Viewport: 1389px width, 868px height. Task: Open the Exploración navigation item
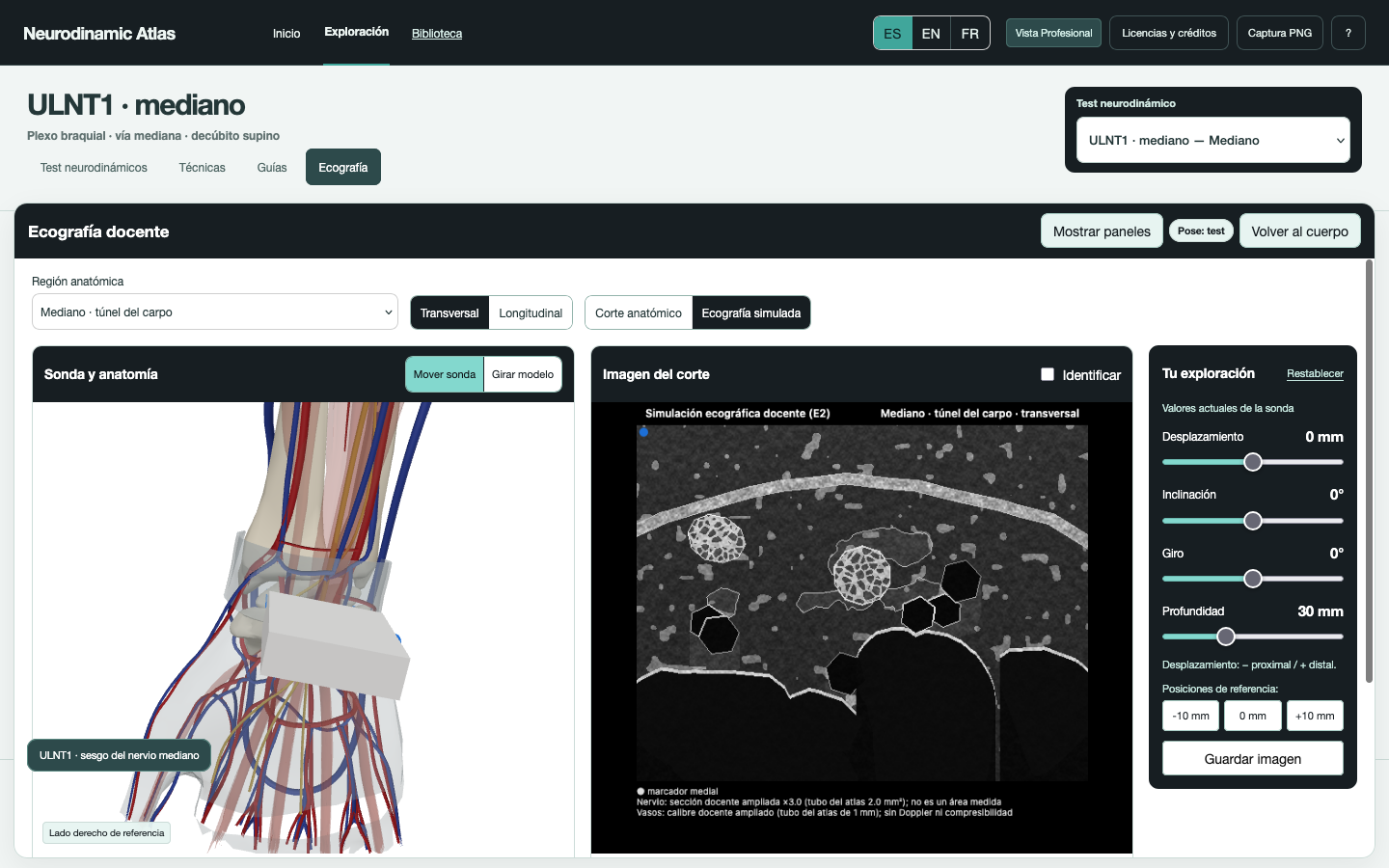click(357, 32)
